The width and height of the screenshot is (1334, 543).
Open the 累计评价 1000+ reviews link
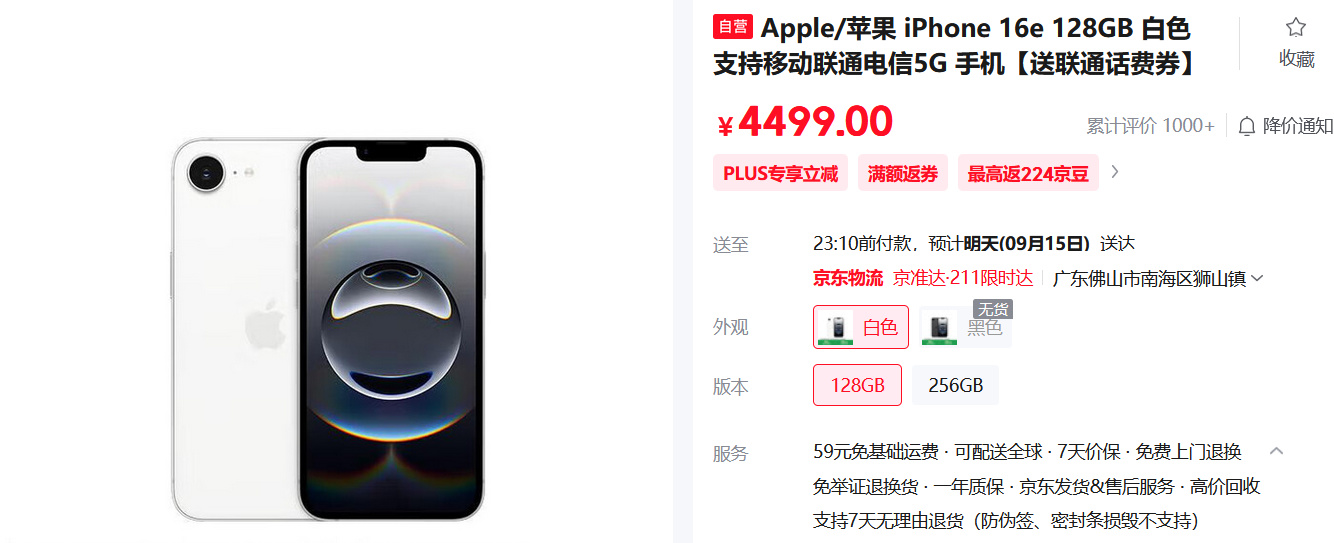point(1150,126)
